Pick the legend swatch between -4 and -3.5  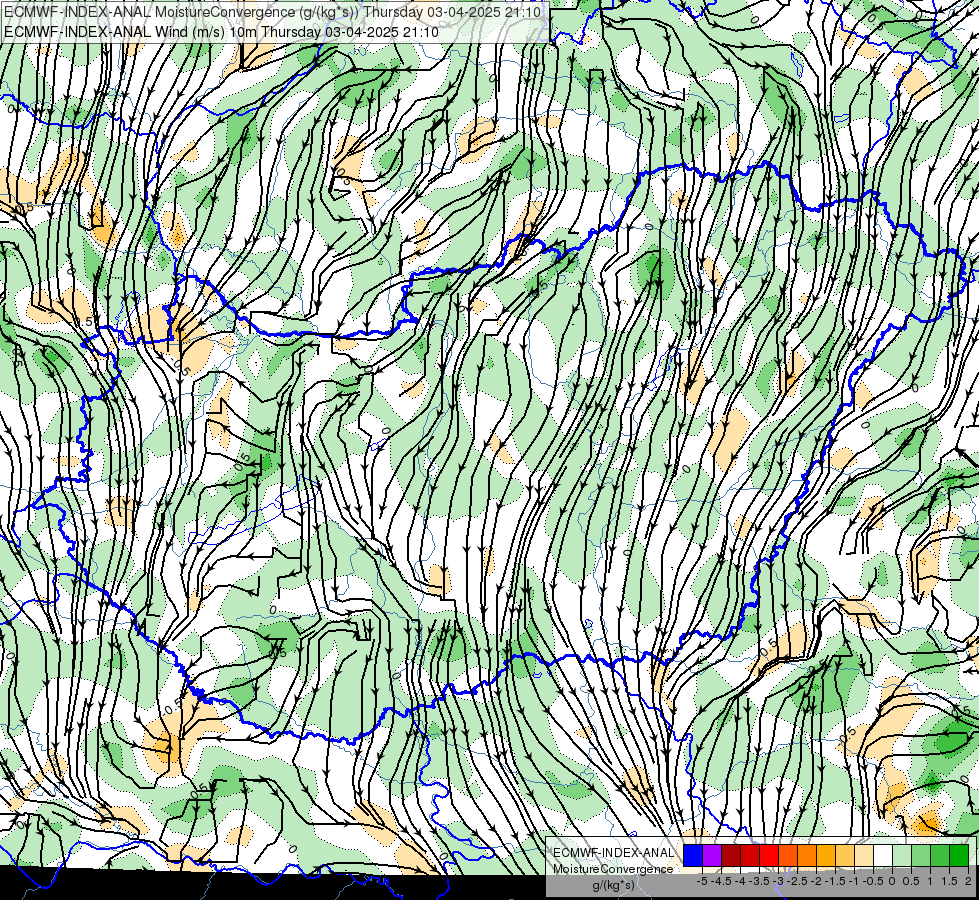tap(750, 855)
